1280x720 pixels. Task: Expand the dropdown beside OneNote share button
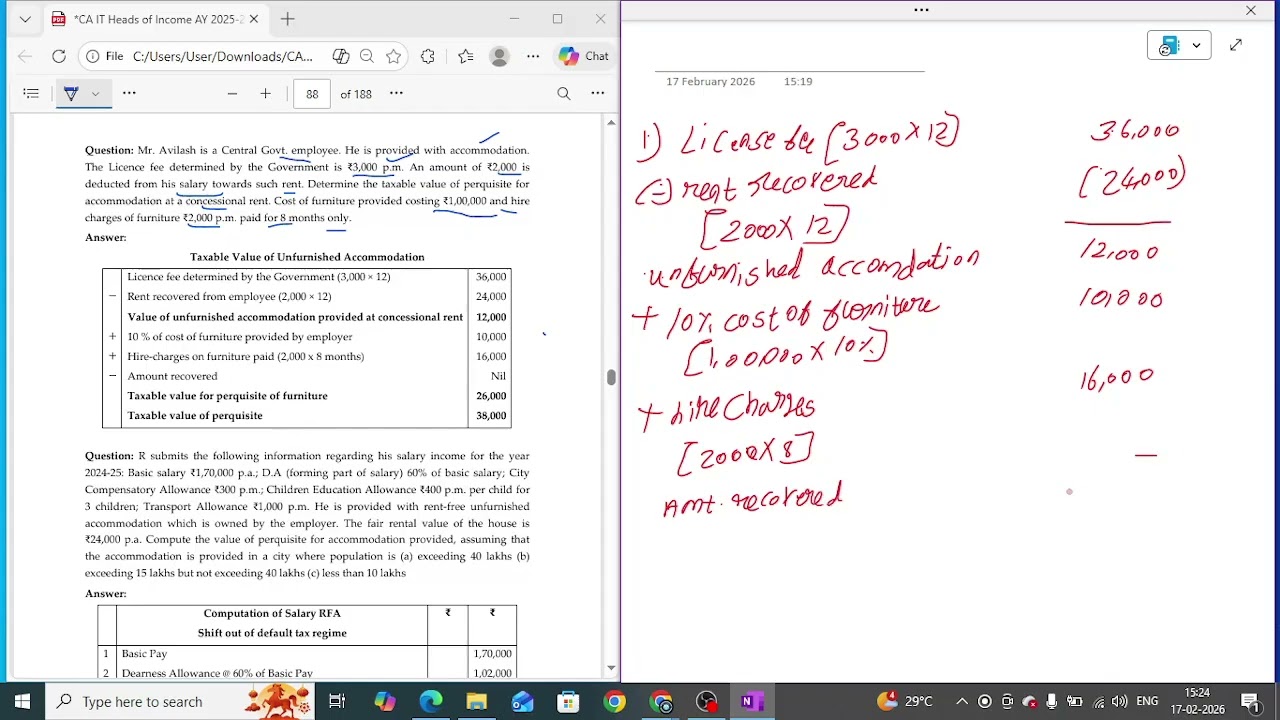click(x=1196, y=45)
